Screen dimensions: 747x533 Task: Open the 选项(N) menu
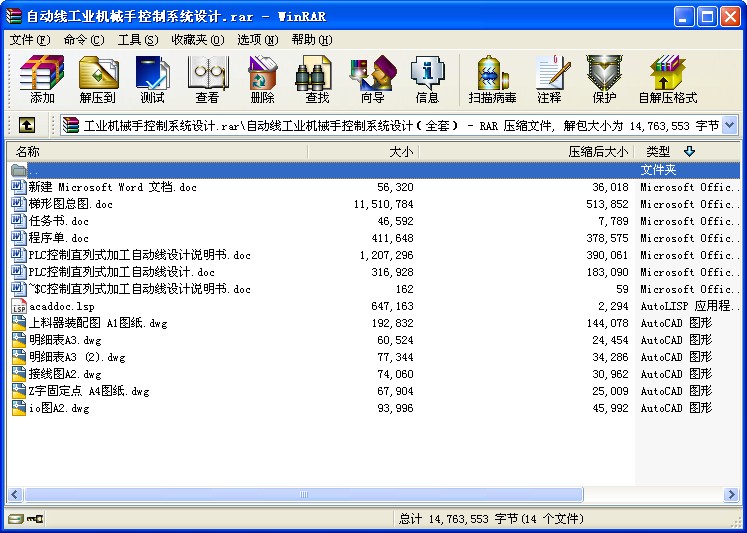258,40
